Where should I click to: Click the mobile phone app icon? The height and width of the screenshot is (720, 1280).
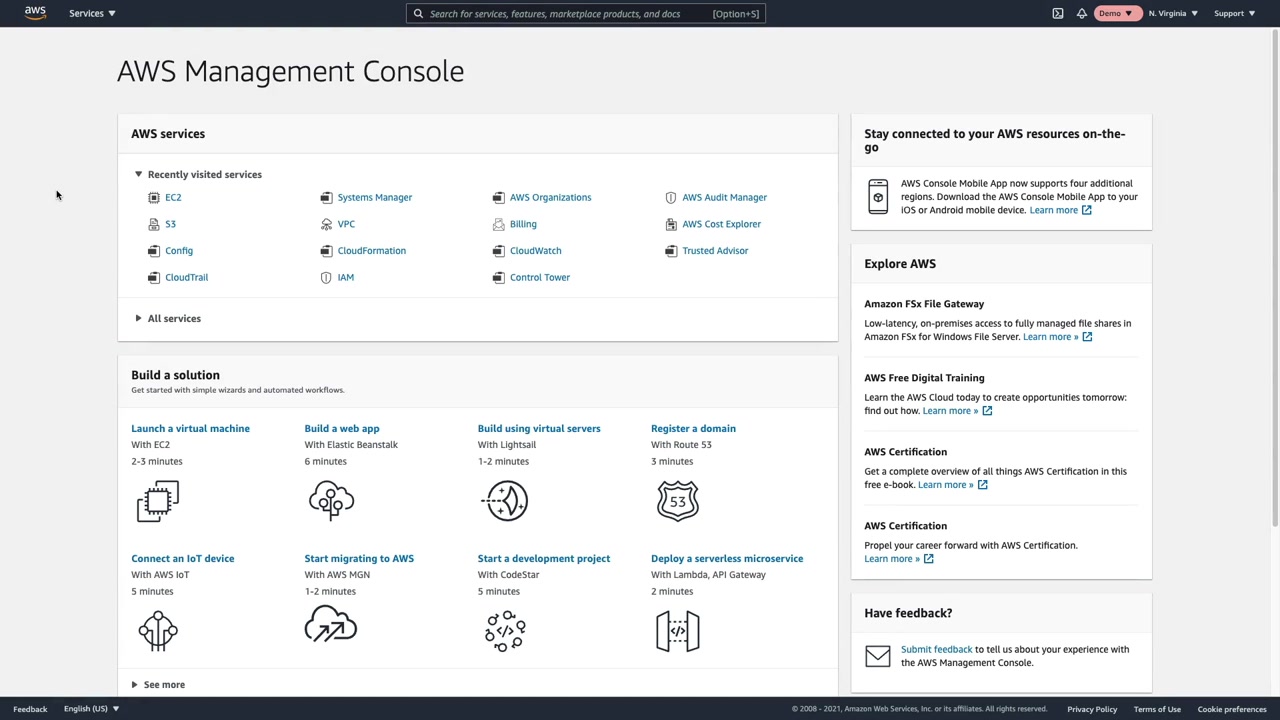pos(878,197)
